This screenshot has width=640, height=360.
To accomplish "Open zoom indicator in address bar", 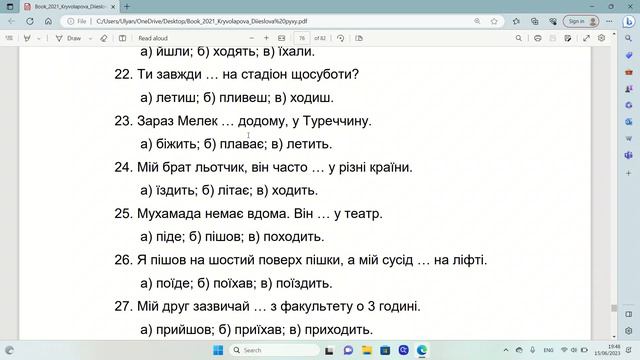I will click(477, 21).
